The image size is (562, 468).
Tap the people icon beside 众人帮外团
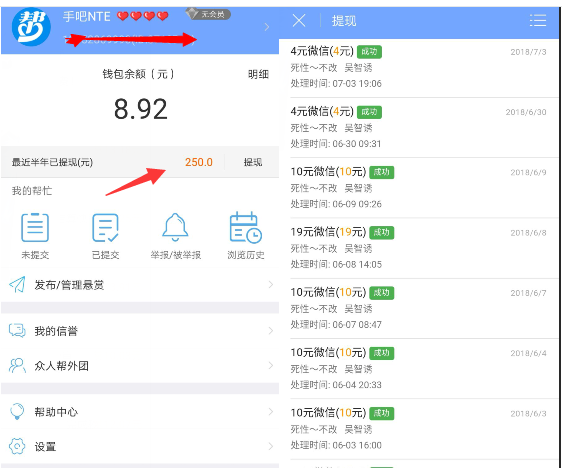click(x=17, y=366)
